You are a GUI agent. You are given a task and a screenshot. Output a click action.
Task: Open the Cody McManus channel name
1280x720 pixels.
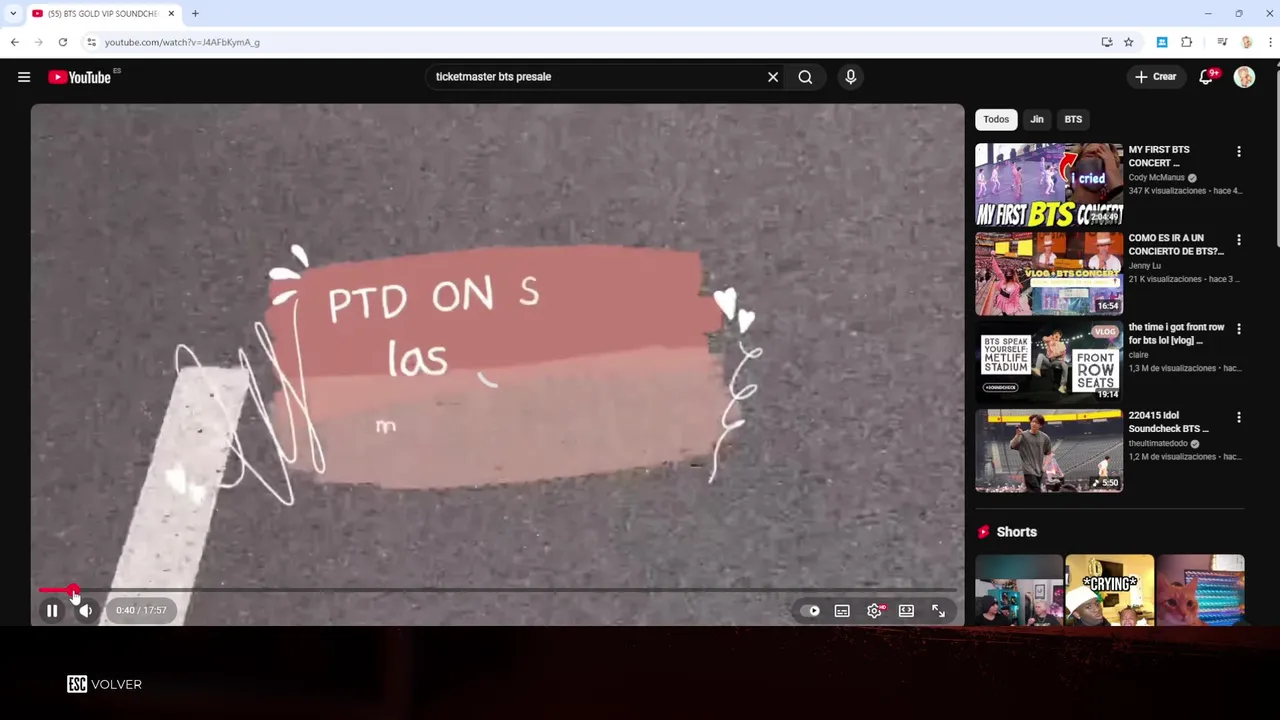pyautogui.click(x=1156, y=178)
